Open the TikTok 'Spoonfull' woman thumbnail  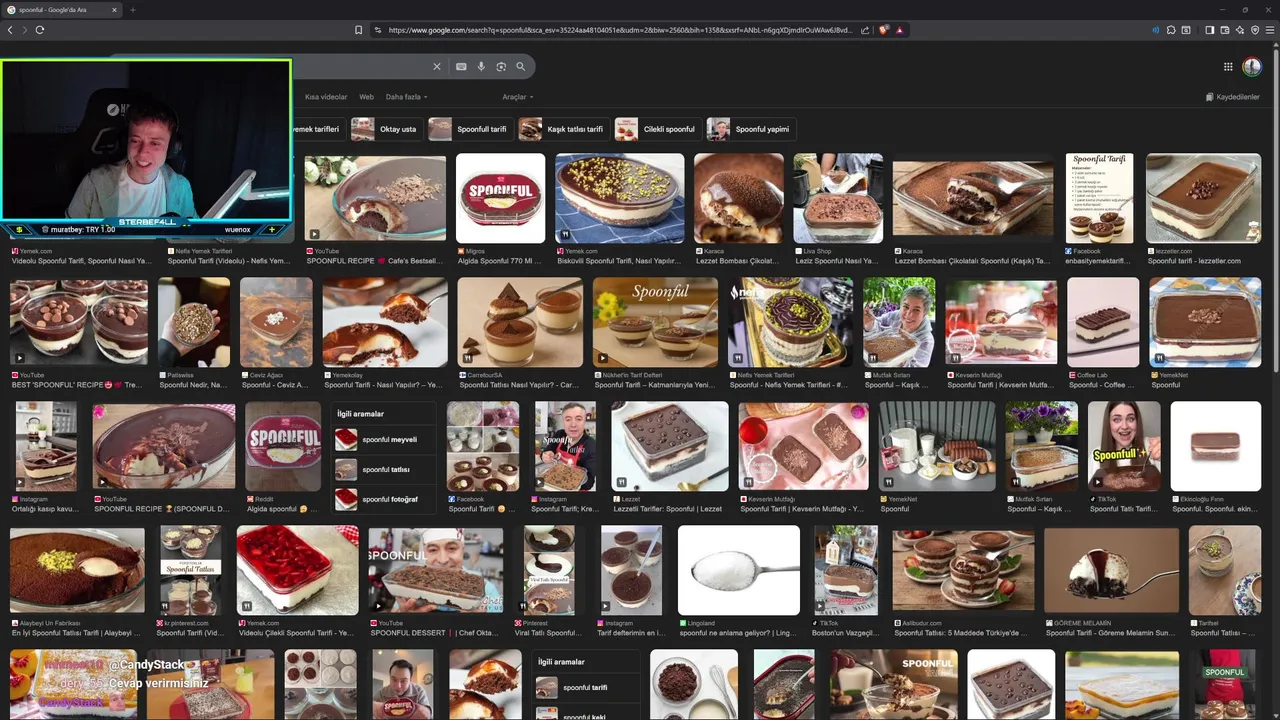point(1124,446)
